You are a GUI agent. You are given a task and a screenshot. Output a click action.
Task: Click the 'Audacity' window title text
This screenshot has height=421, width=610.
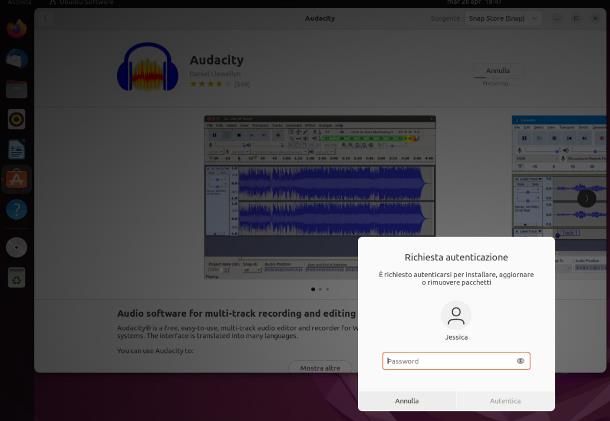[x=320, y=18]
